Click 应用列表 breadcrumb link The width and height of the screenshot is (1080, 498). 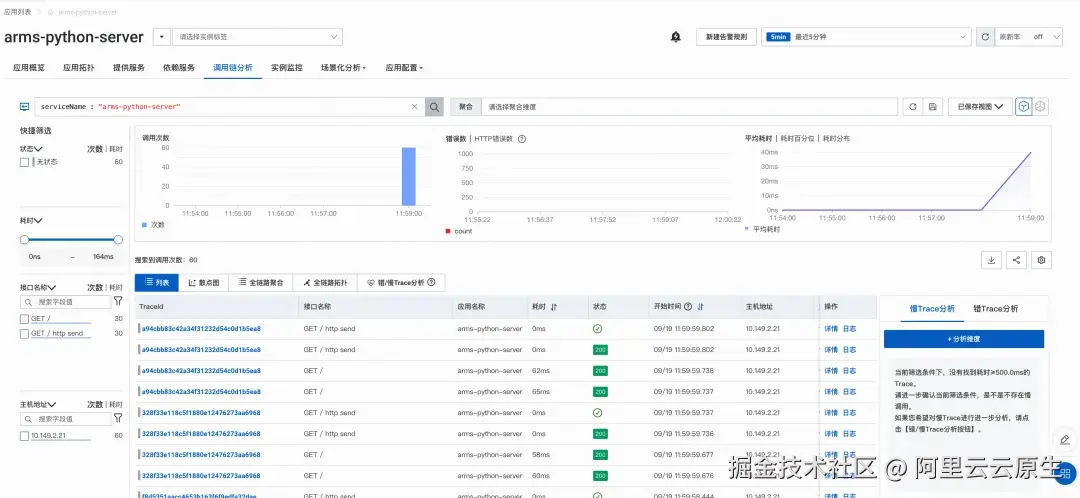pyautogui.click(x=17, y=12)
